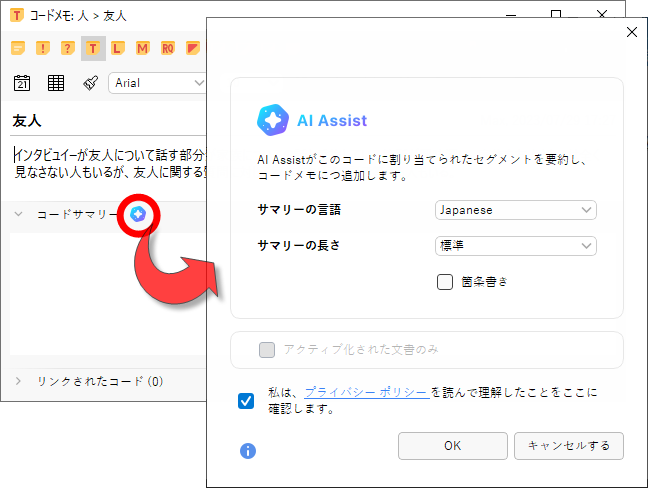Image resolution: width=648 pixels, height=488 pixels.
Task: Click the キャンセルする button
Action: tap(569, 446)
